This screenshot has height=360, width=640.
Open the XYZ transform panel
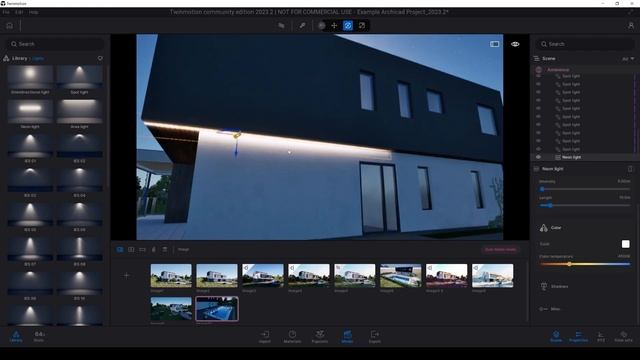tap(601, 337)
